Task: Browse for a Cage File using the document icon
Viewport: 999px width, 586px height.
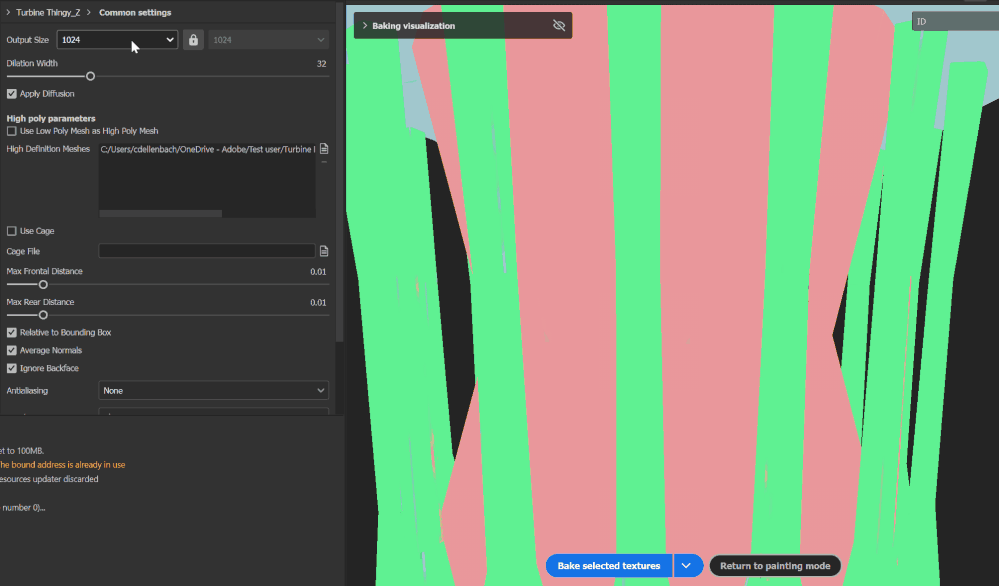Action: (323, 251)
